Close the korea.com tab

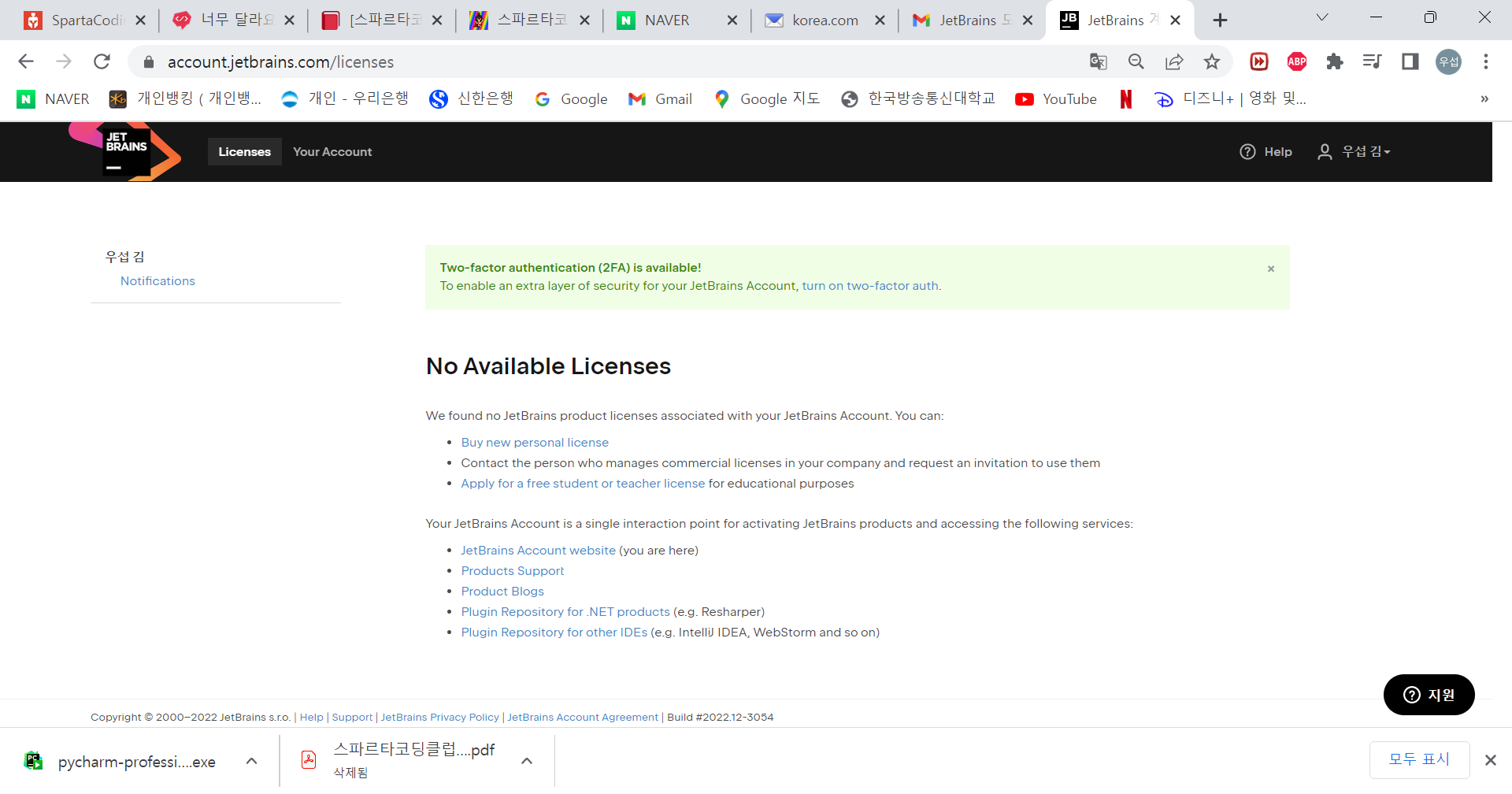pos(880,20)
